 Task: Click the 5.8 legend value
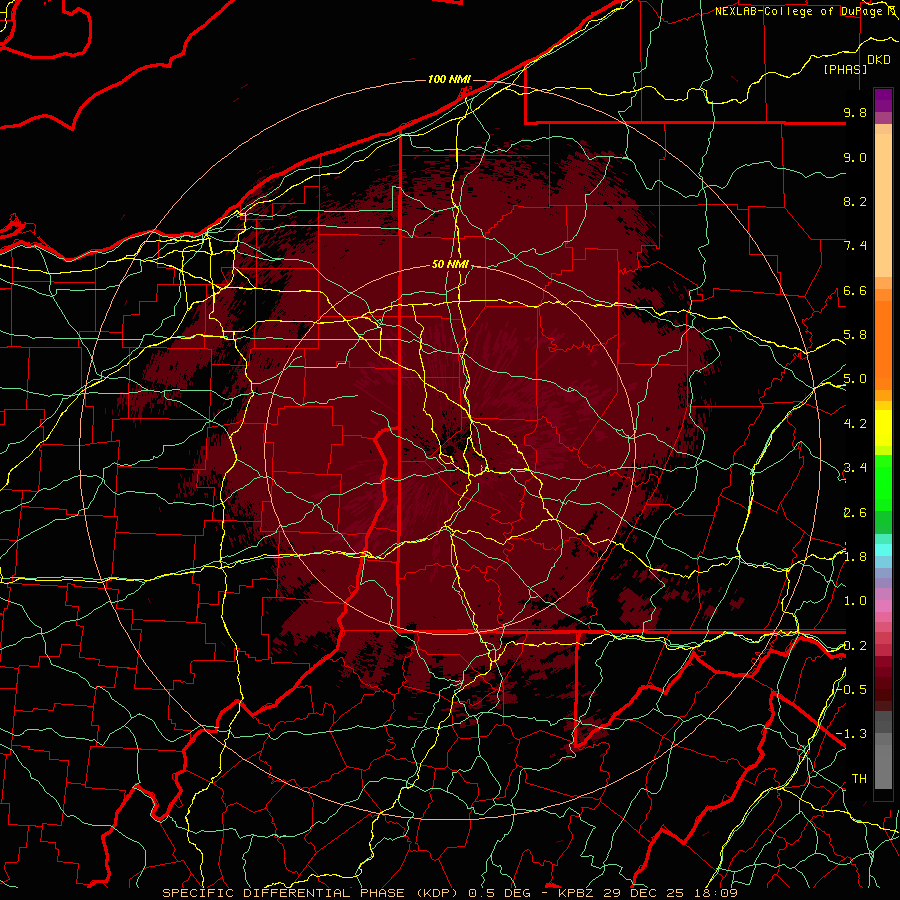pyautogui.click(x=855, y=335)
